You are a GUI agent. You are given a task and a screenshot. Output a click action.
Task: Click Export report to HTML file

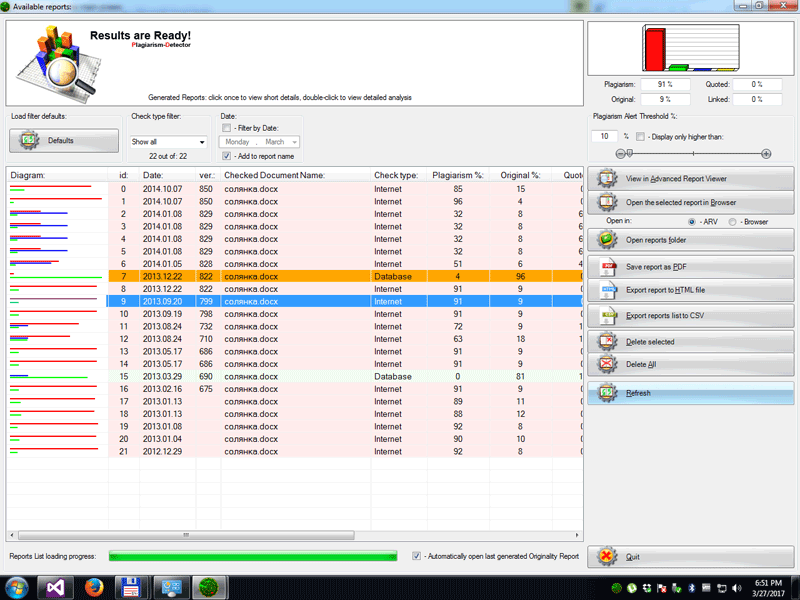point(690,290)
